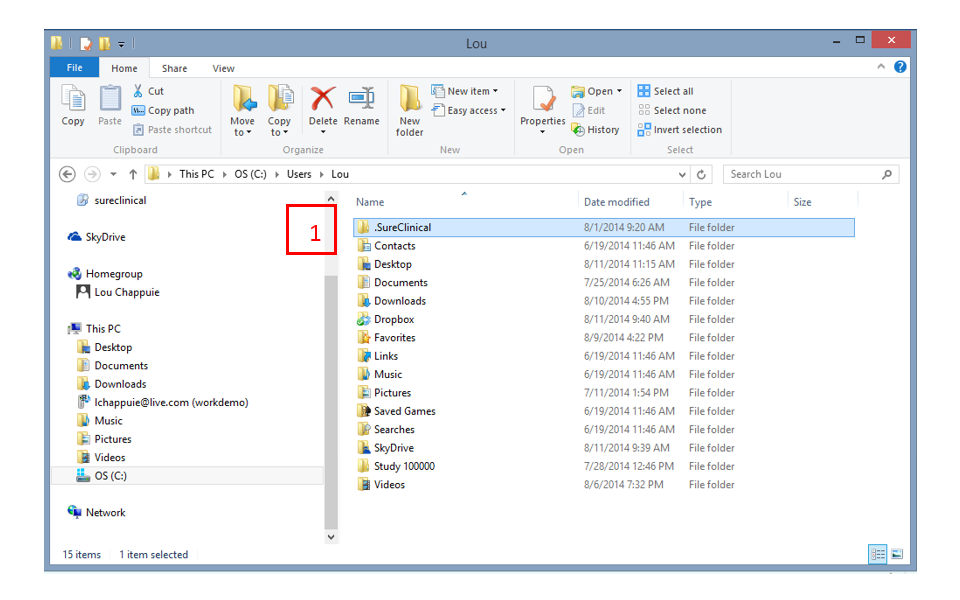Show file History

(596, 130)
